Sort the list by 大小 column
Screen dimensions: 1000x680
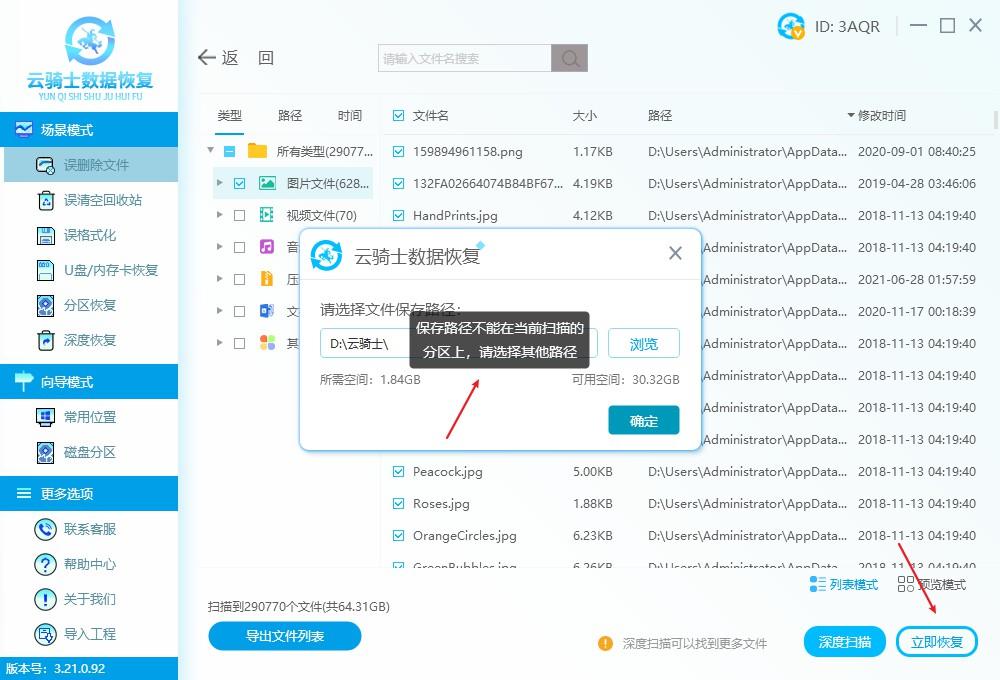click(x=585, y=115)
